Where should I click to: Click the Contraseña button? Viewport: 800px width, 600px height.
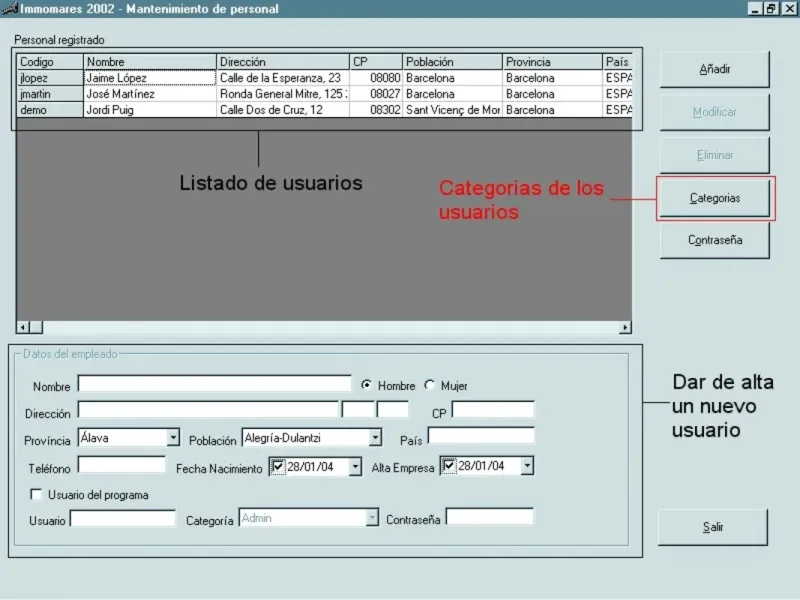coord(714,240)
